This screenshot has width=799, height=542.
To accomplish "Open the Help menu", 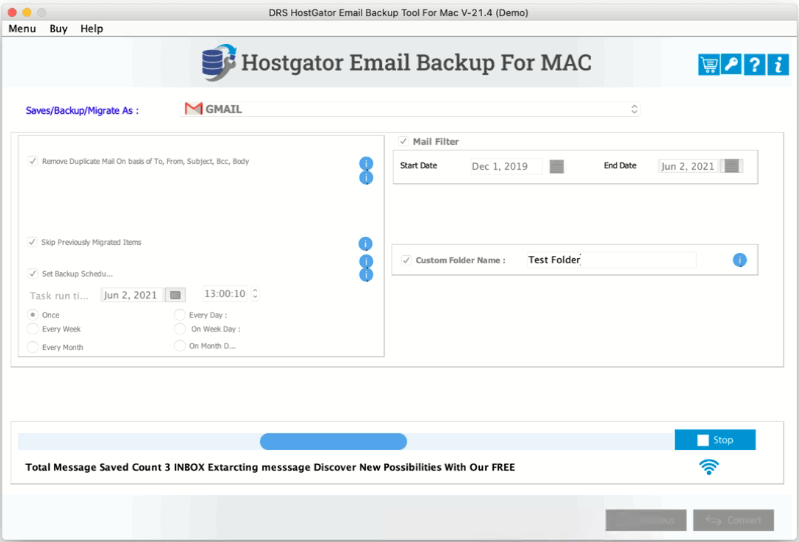I will [92, 29].
